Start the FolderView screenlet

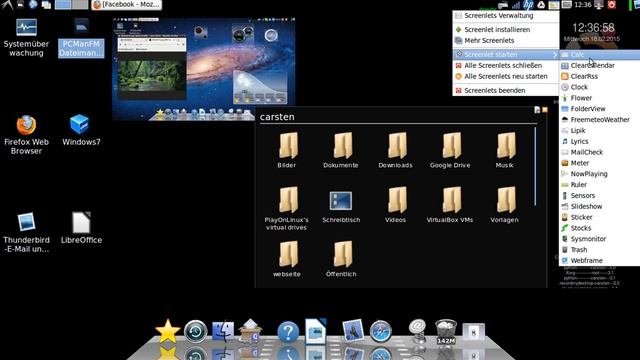coord(599,109)
